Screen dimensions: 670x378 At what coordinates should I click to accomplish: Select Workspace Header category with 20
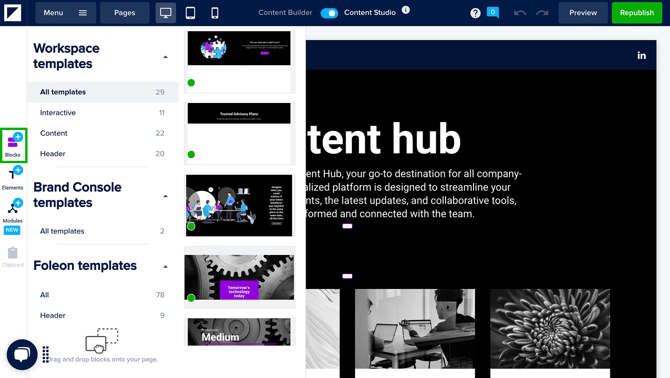(103, 153)
